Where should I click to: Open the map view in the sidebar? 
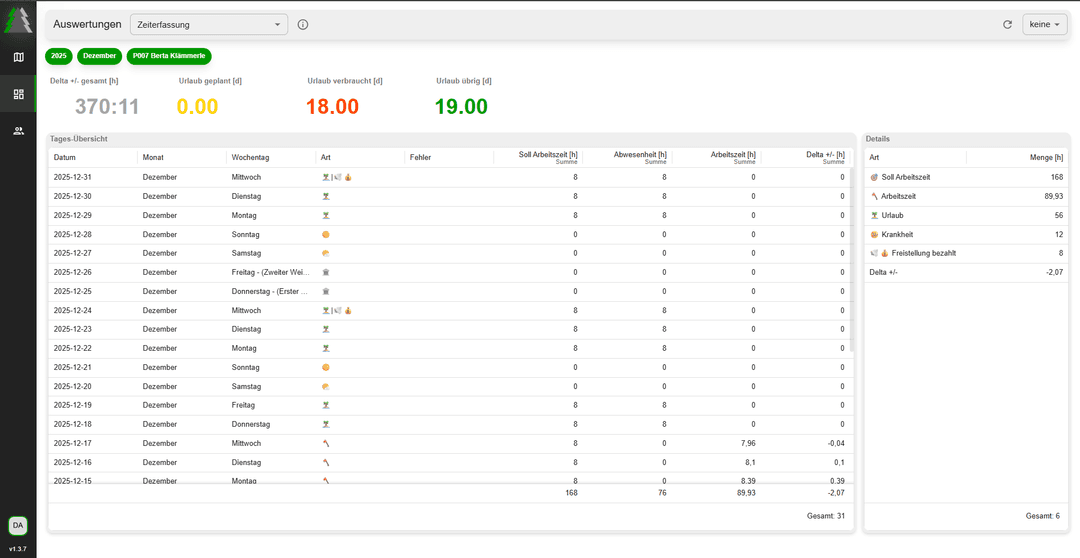pyautogui.click(x=18, y=57)
